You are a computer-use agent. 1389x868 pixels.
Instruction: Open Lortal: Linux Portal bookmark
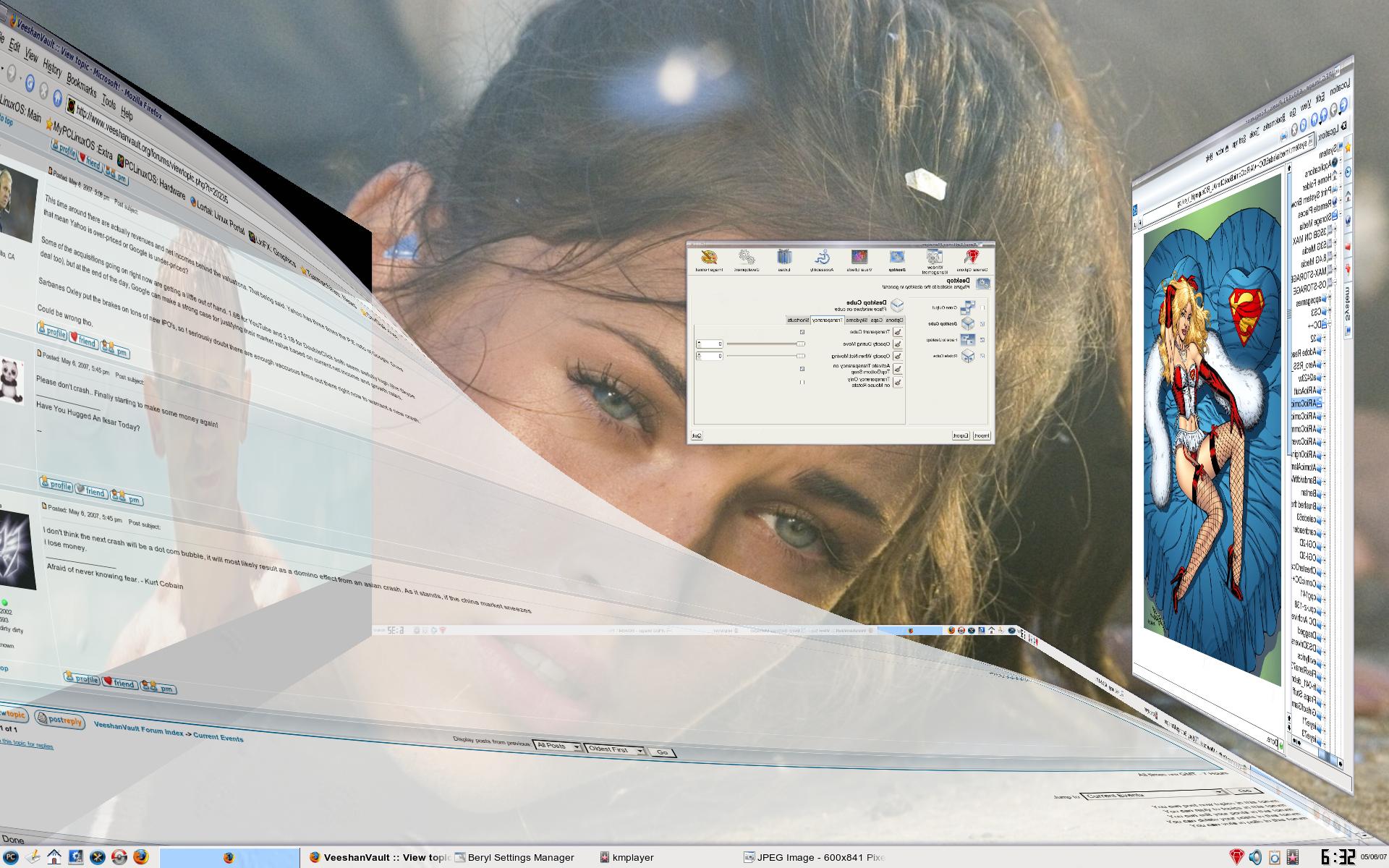(x=218, y=216)
